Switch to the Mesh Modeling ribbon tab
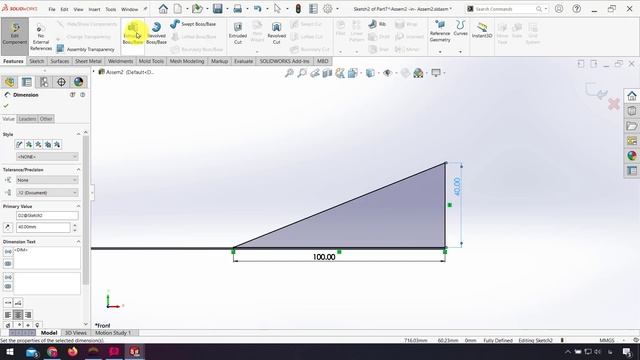This screenshot has width=640, height=360. pos(187,61)
